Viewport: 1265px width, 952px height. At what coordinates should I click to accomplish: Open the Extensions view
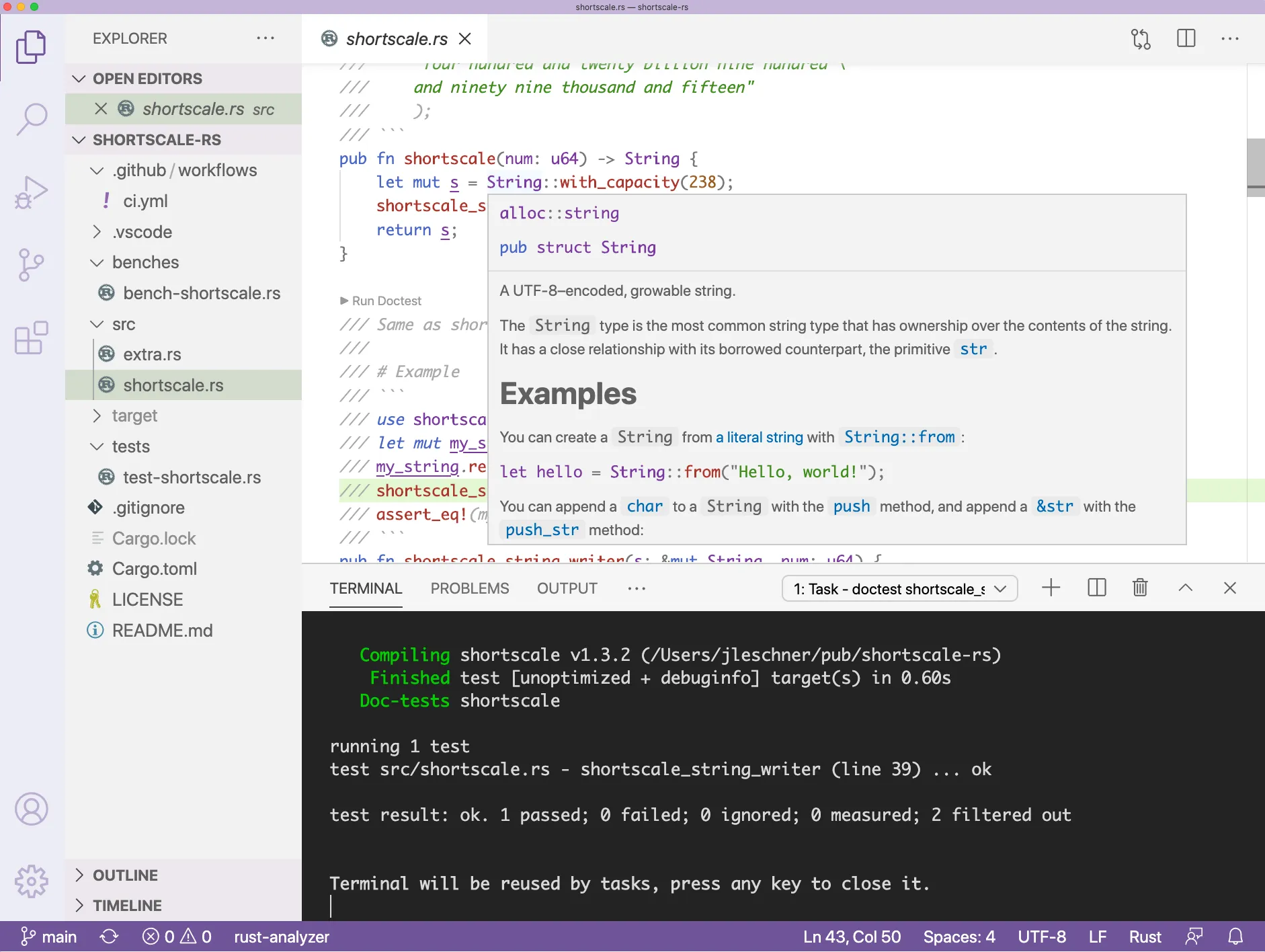pyautogui.click(x=30, y=338)
